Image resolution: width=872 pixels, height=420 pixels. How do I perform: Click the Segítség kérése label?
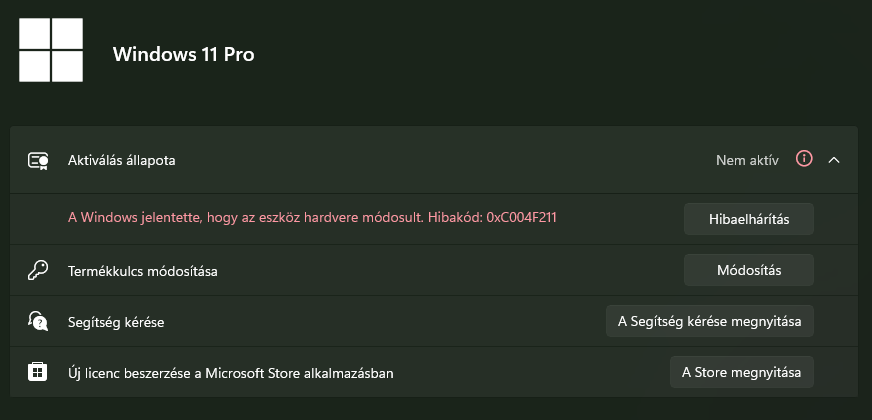click(116, 322)
